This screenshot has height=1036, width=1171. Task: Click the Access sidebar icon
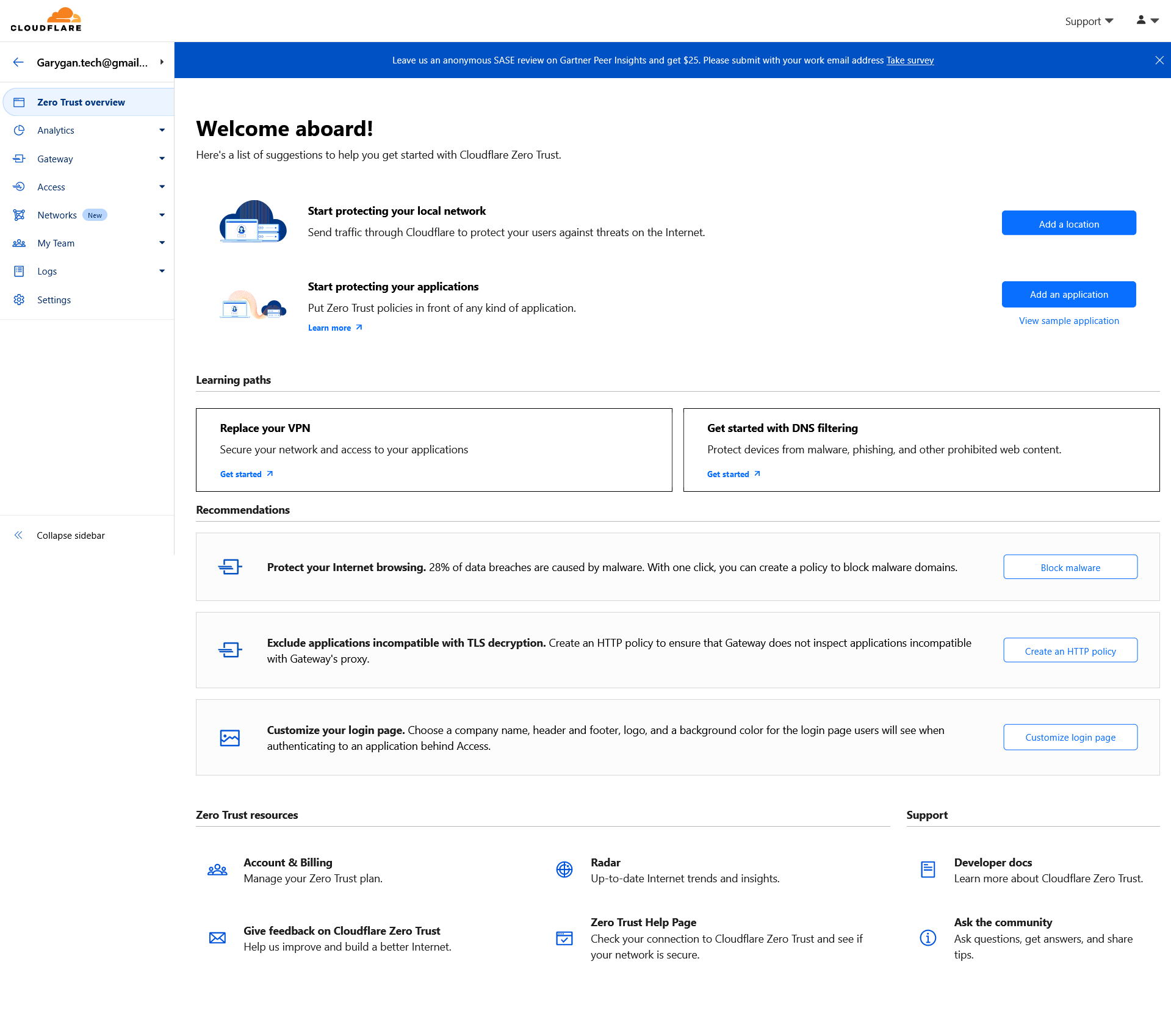[19, 187]
